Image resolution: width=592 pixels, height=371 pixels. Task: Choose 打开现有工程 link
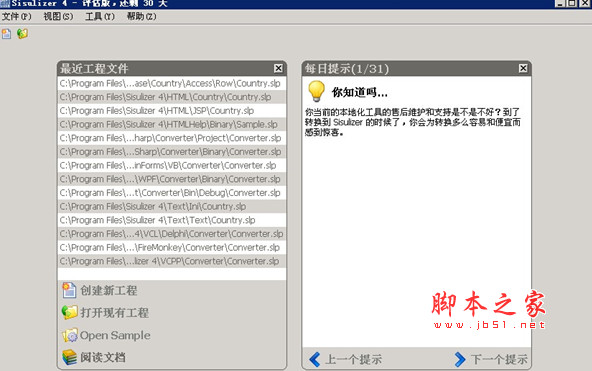pos(114,313)
